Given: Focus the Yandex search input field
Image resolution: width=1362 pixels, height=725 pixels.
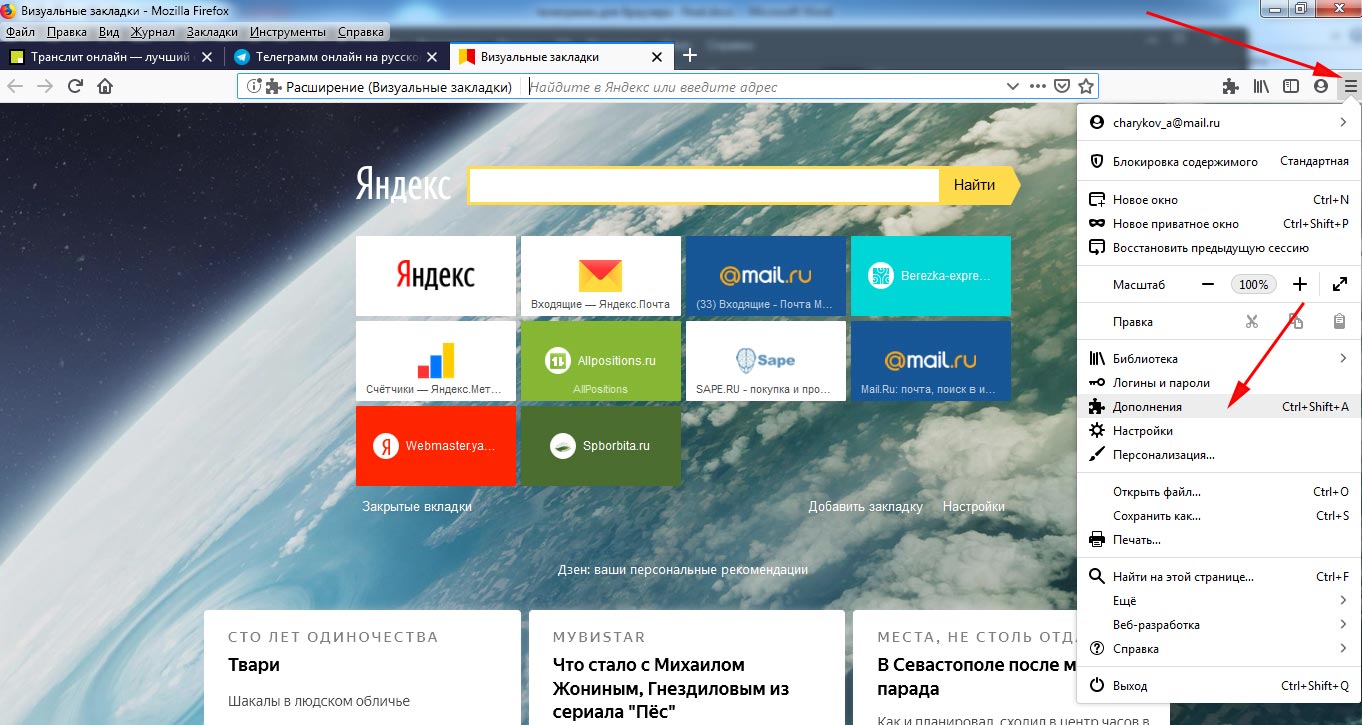Looking at the screenshot, I should [x=704, y=185].
